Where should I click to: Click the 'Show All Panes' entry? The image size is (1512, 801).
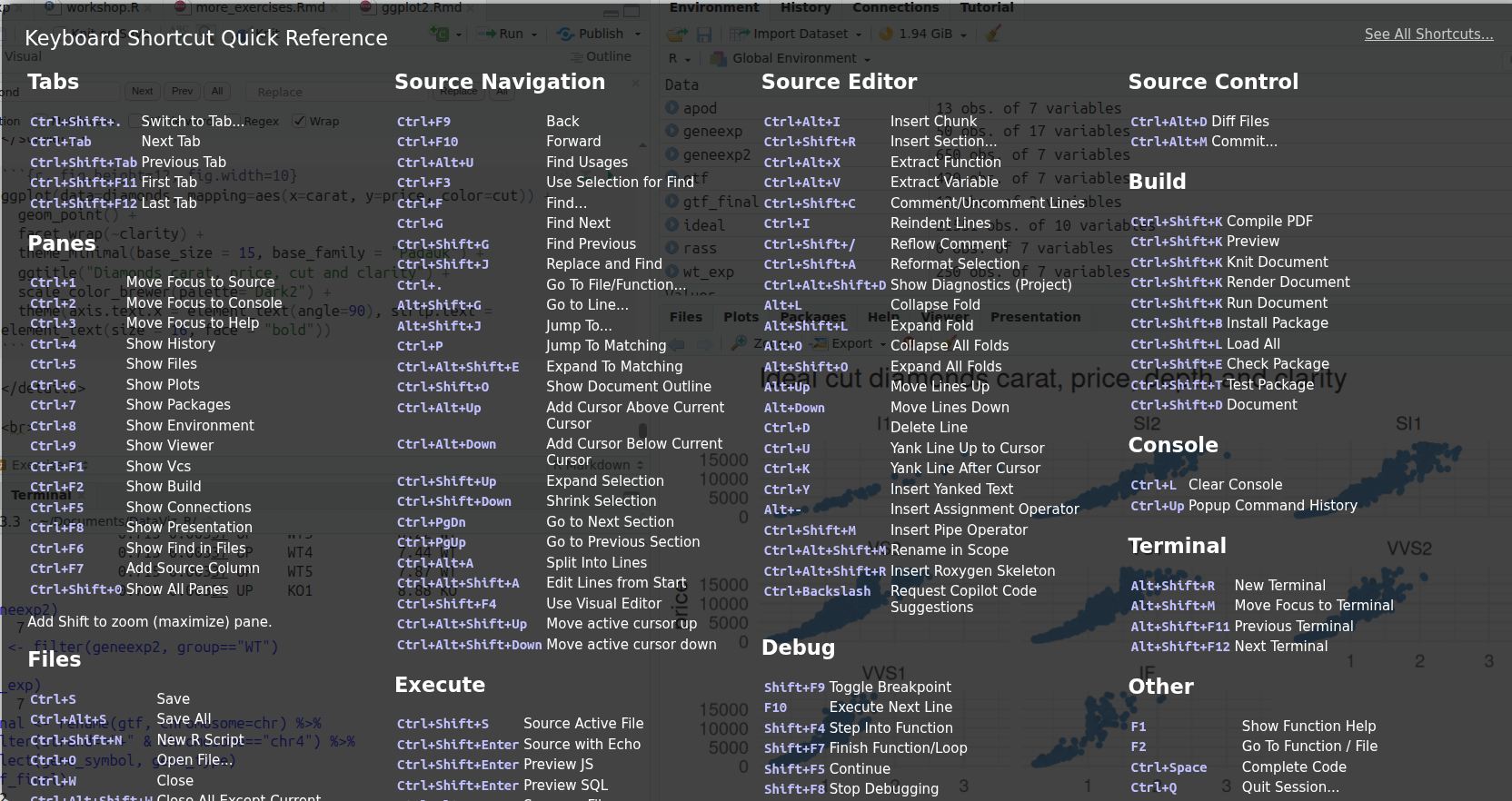(x=176, y=588)
